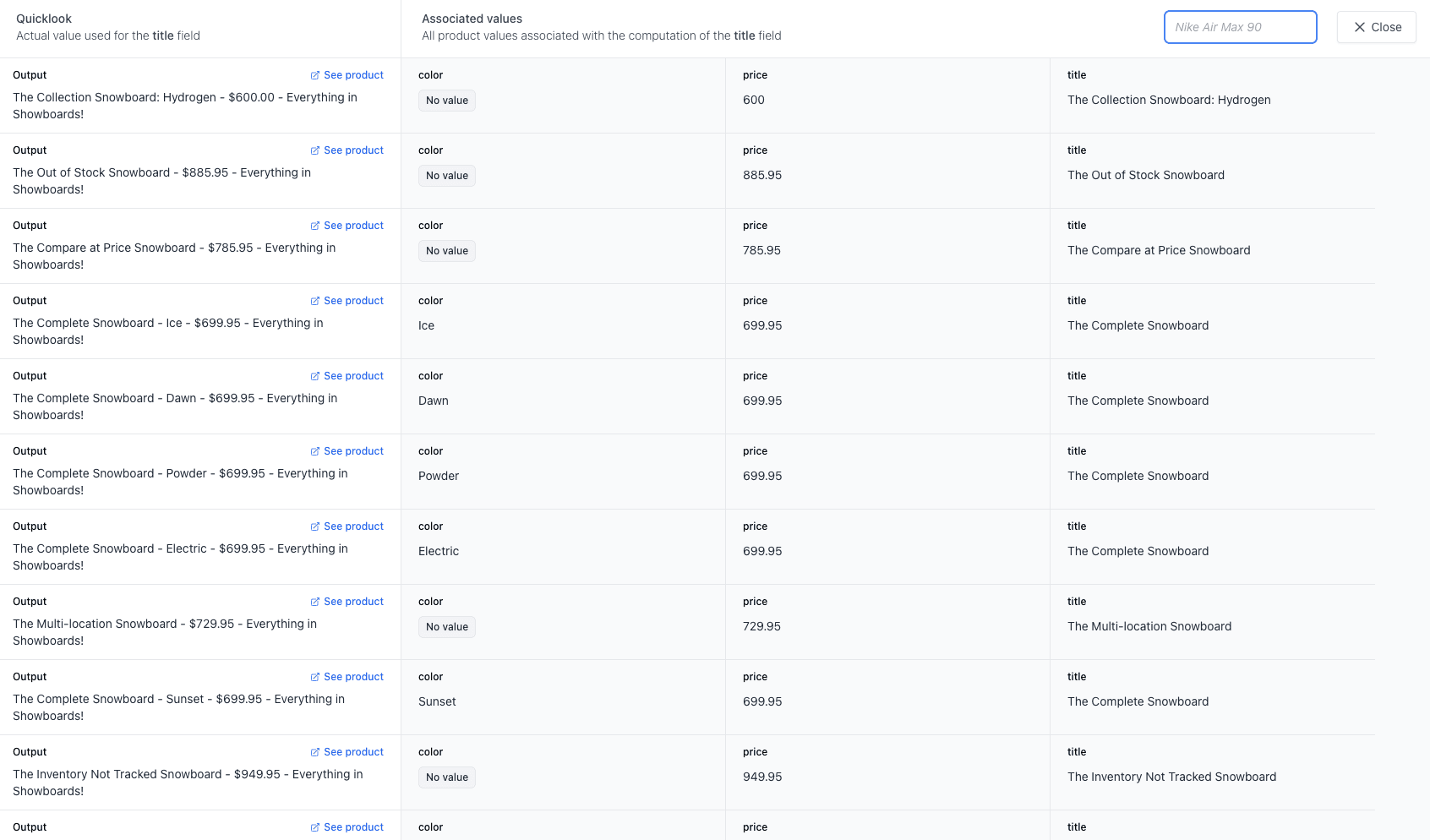Open See product for Complete Snowboard Electric

[353, 526]
